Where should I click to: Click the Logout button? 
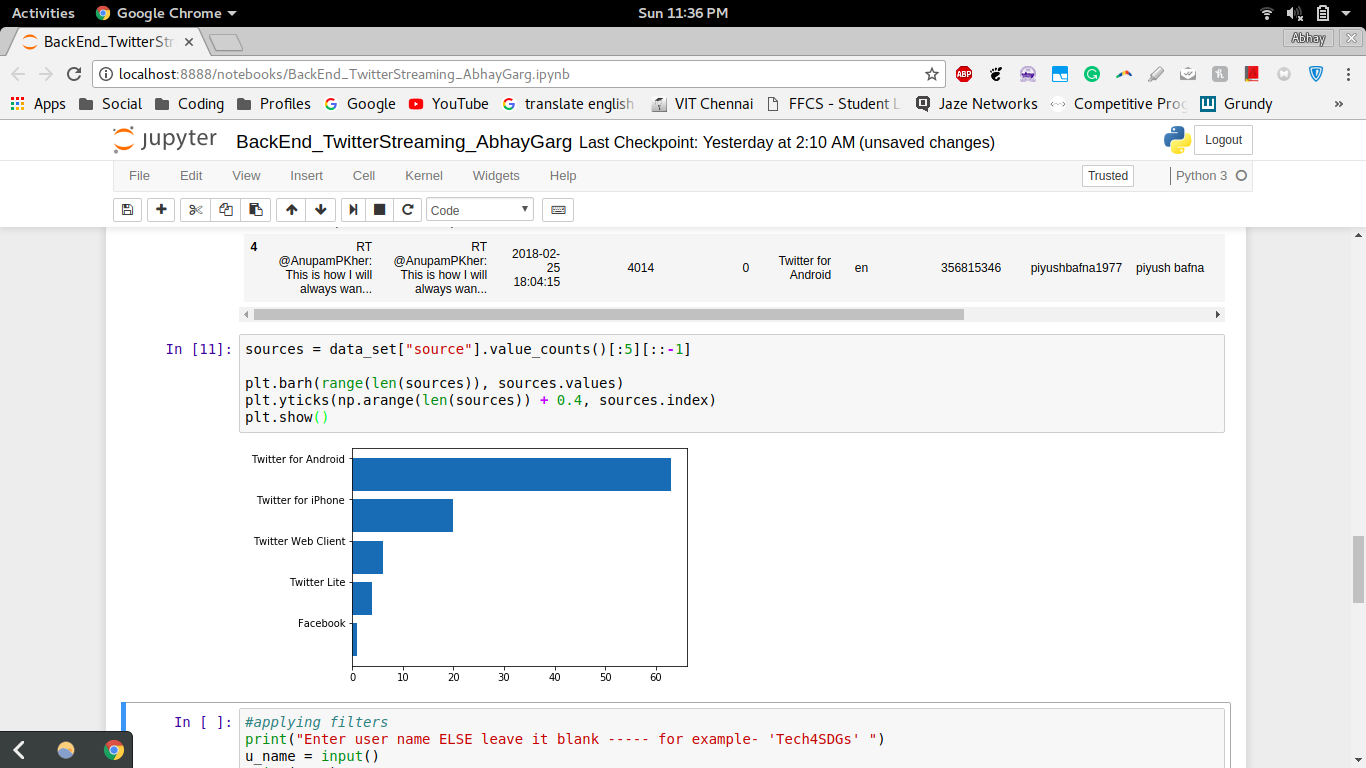[x=1223, y=140]
